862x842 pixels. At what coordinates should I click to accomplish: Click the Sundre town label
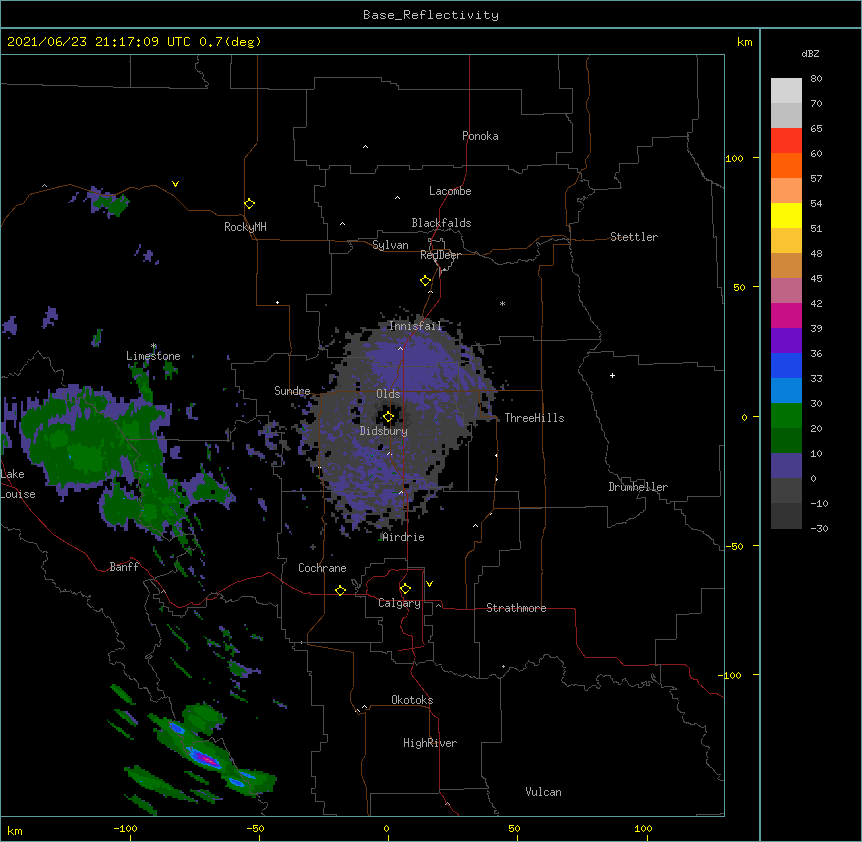tap(292, 391)
